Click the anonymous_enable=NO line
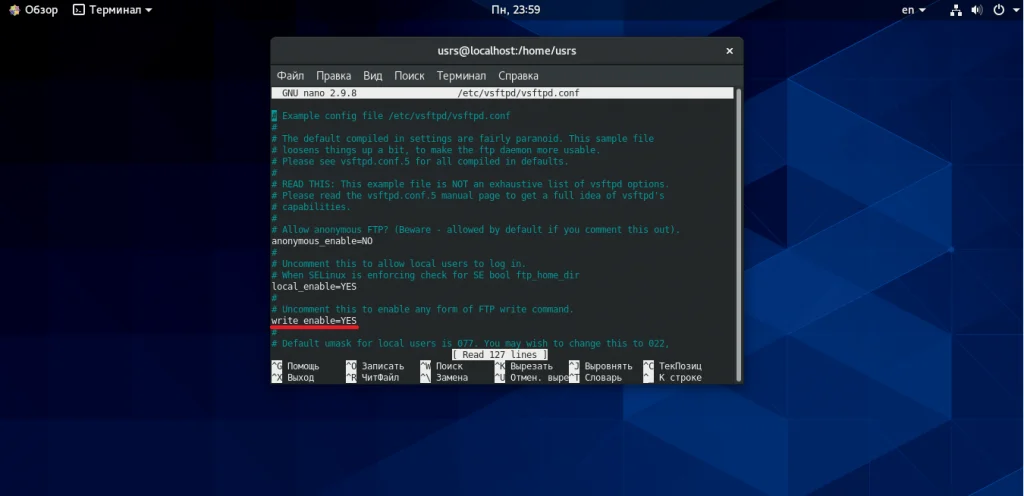The width and height of the screenshot is (1024, 496). coord(322,241)
